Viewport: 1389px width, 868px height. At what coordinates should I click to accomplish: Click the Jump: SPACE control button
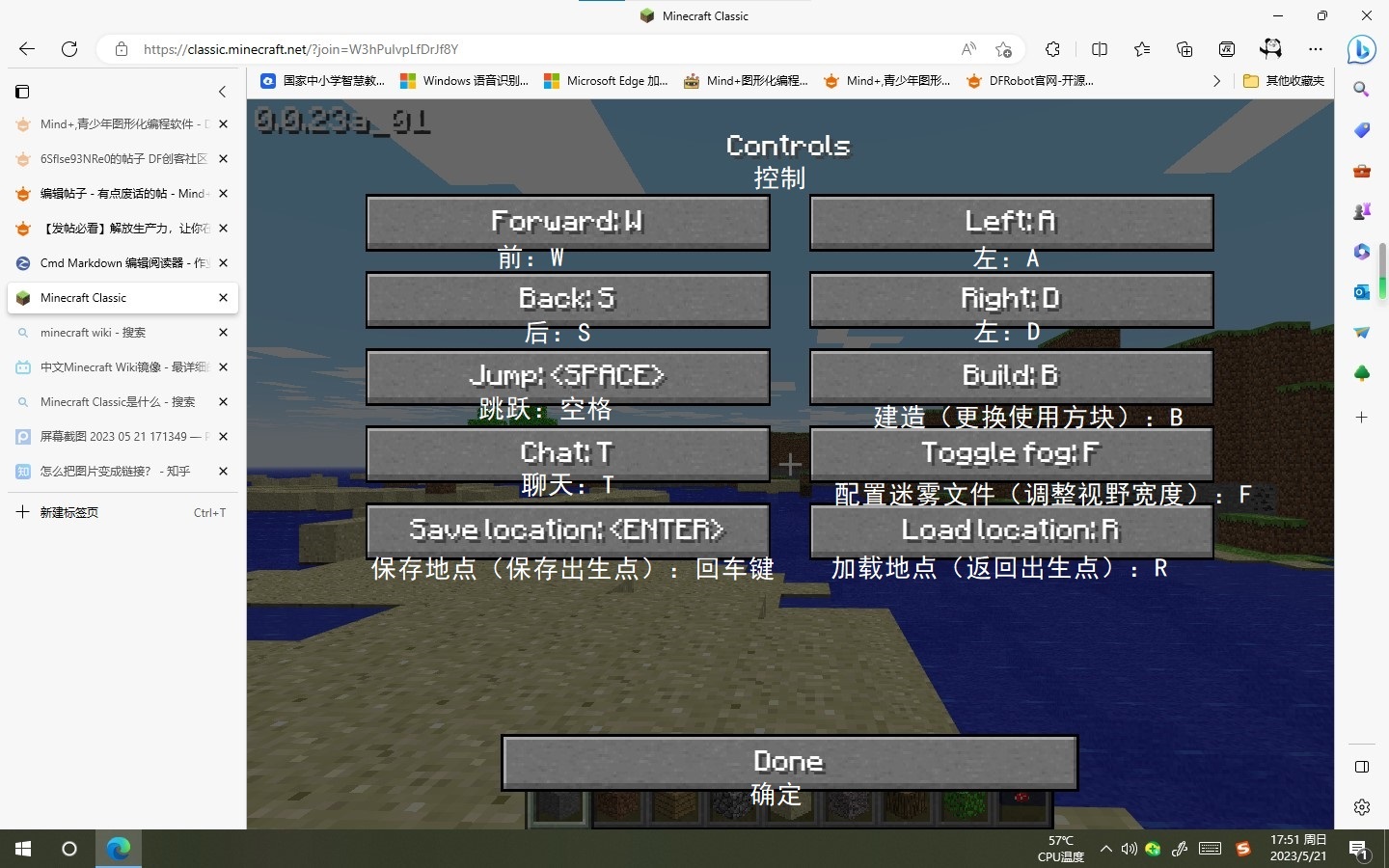coord(567,376)
